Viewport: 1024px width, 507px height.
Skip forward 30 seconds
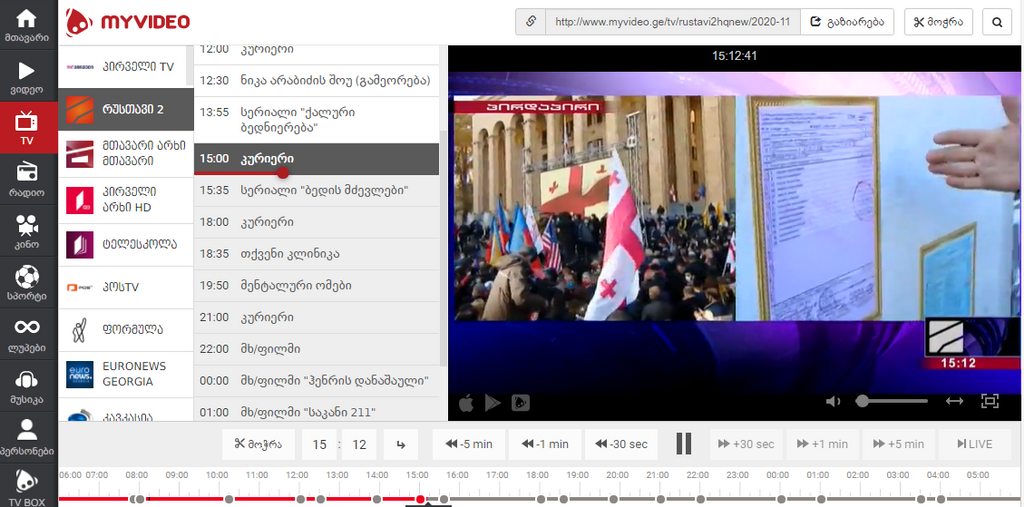tap(746, 444)
